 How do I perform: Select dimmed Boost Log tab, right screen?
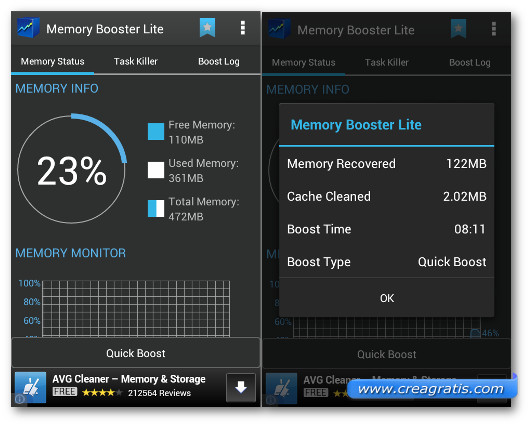tap(470, 63)
